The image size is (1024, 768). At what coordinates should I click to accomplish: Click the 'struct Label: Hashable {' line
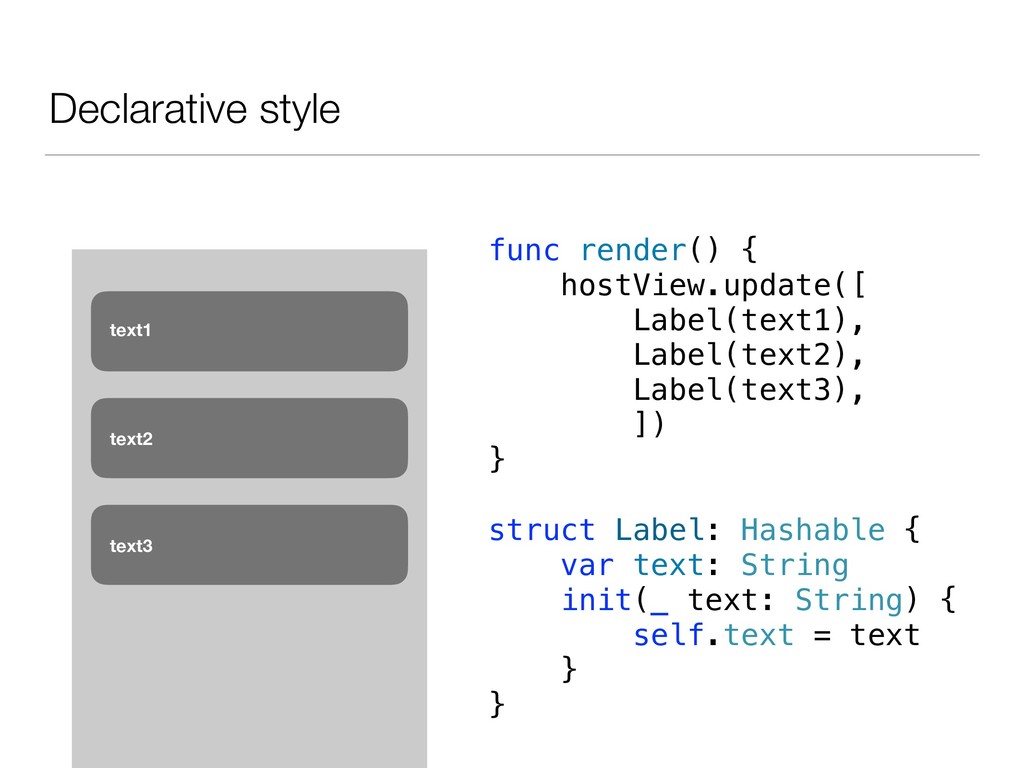705,530
